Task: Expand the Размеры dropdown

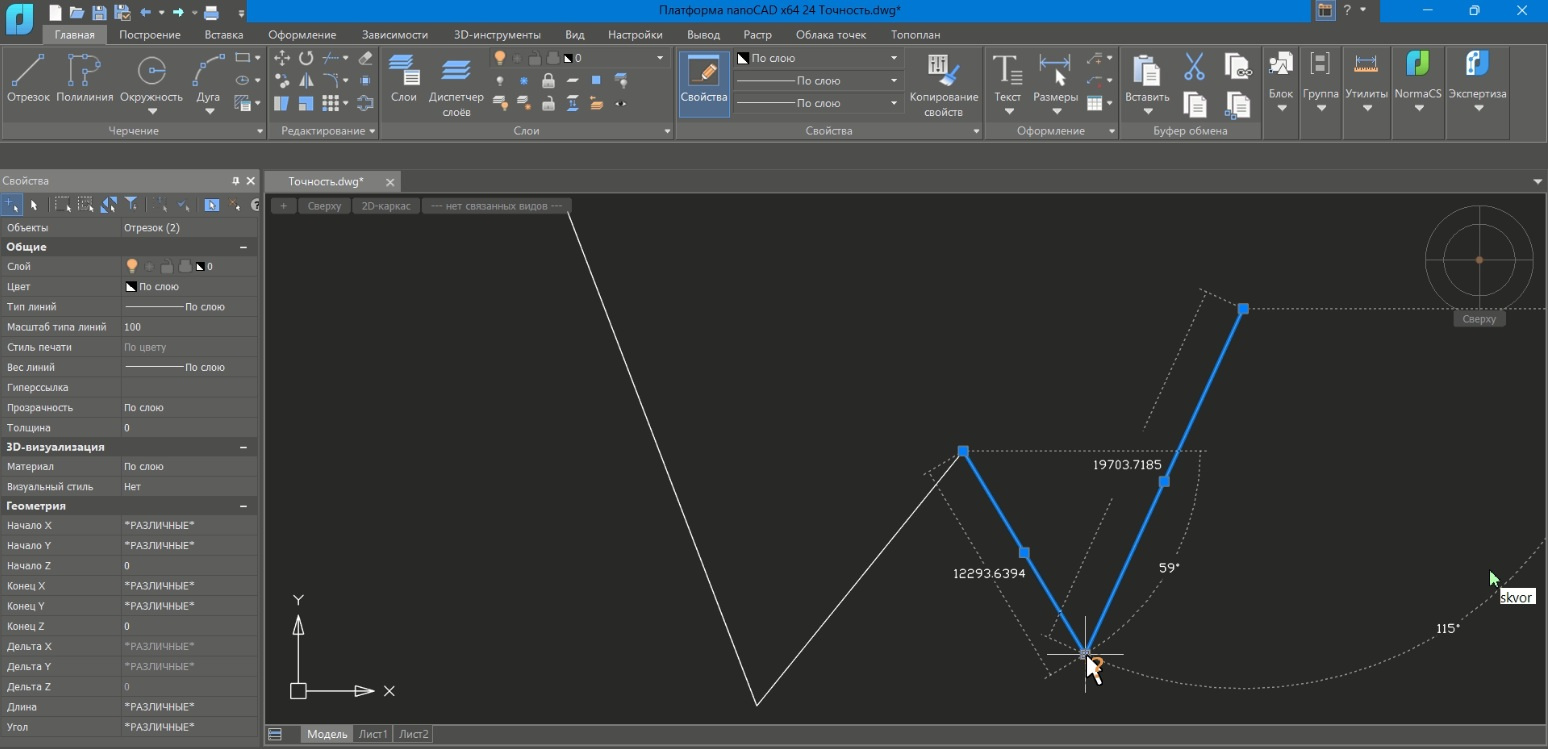Action: click(x=1055, y=110)
